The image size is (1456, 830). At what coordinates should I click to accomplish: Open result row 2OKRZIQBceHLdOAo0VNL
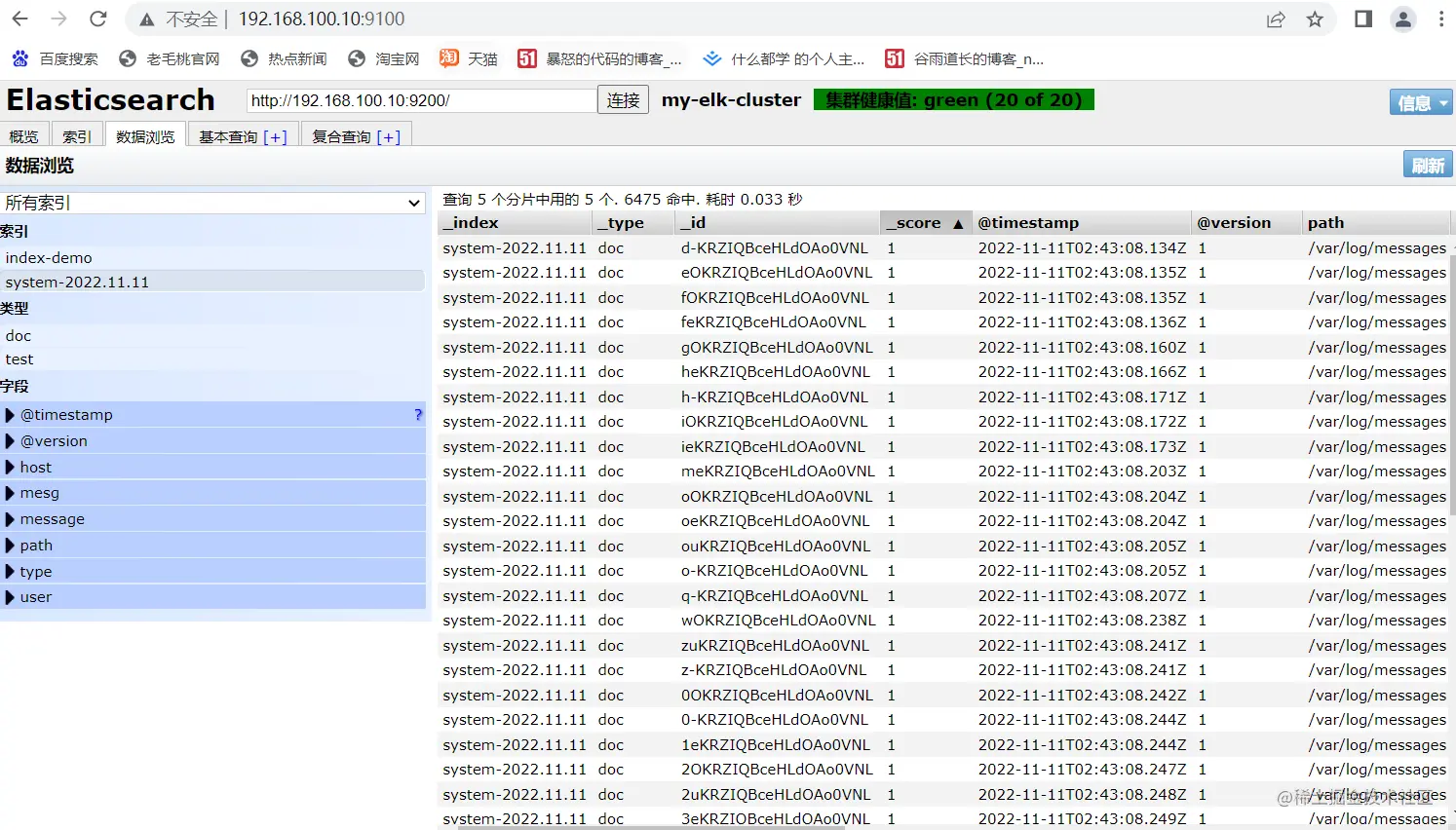[x=943, y=770]
